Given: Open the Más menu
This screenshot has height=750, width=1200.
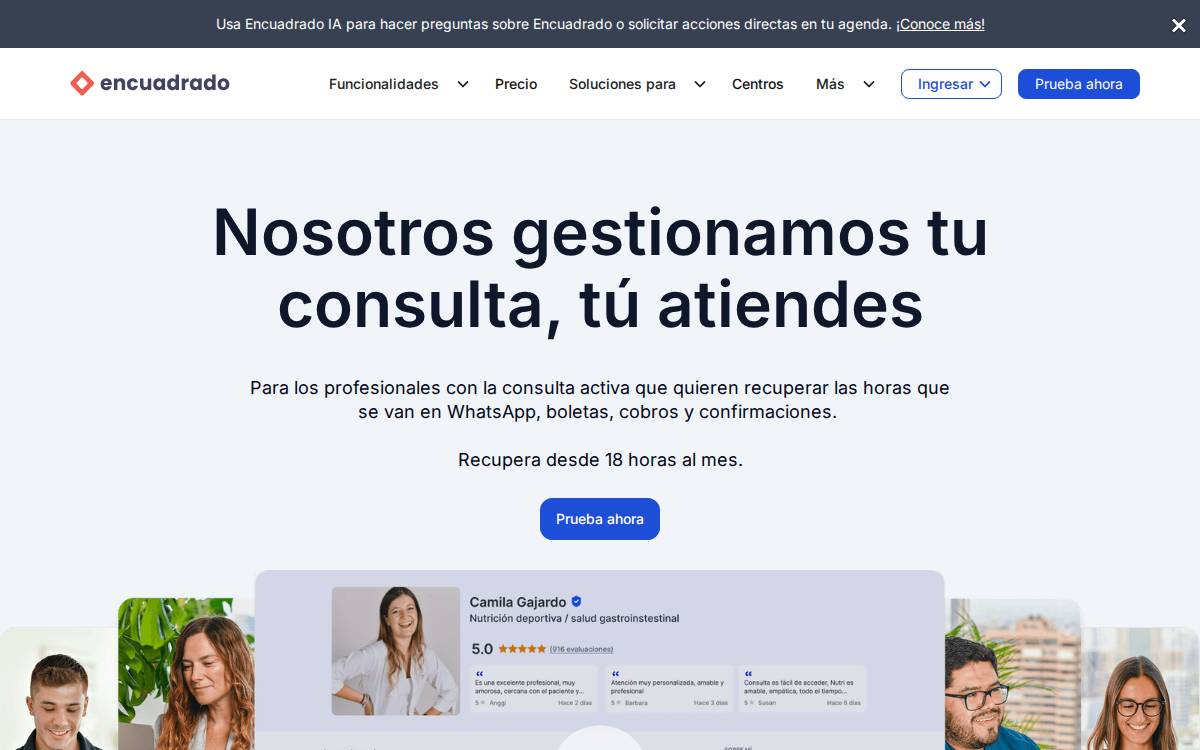Looking at the screenshot, I should click(x=830, y=84).
